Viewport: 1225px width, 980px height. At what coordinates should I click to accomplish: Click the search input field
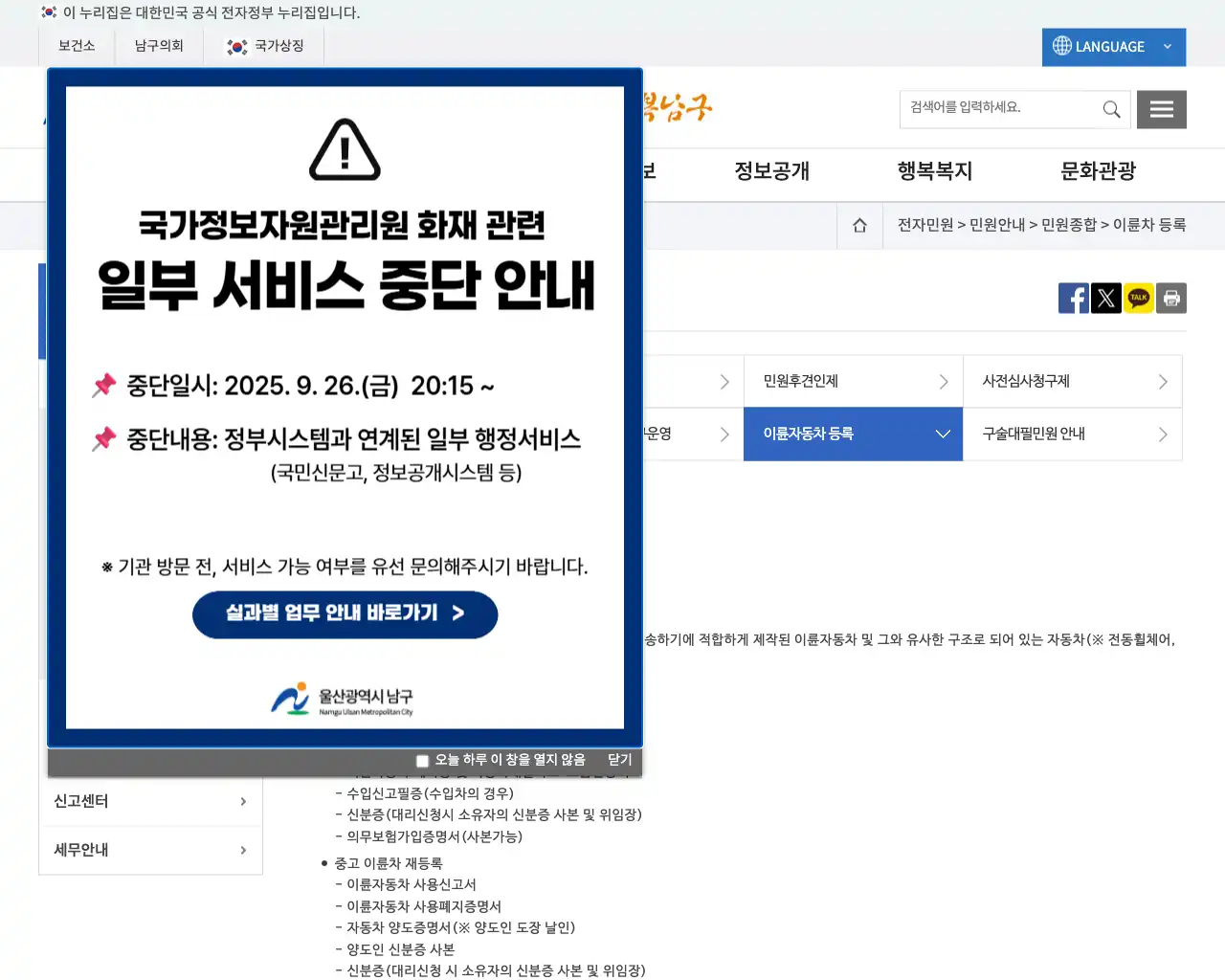pos(1000,108)
